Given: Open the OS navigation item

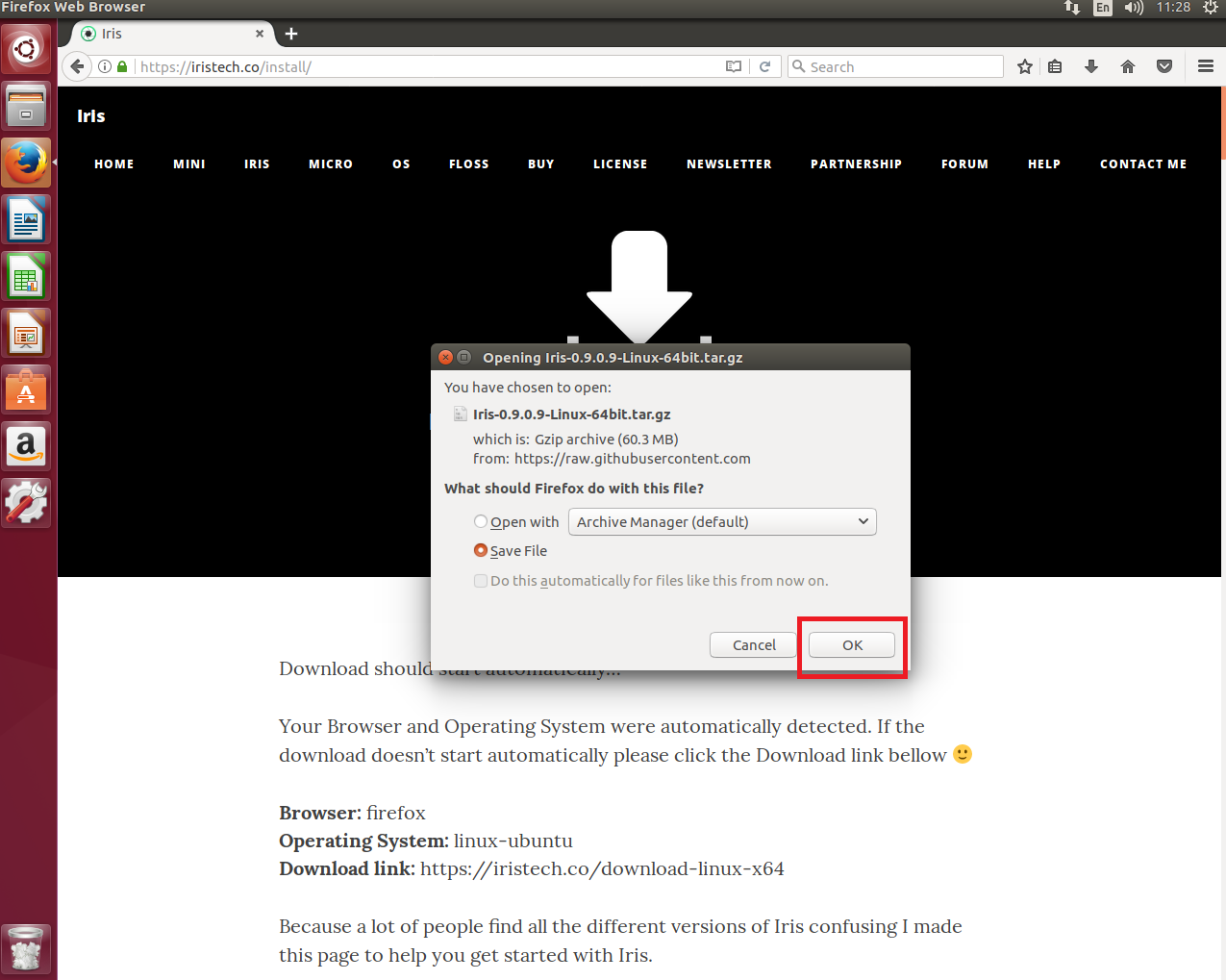Looking at the screenshot, I should 401,164.
